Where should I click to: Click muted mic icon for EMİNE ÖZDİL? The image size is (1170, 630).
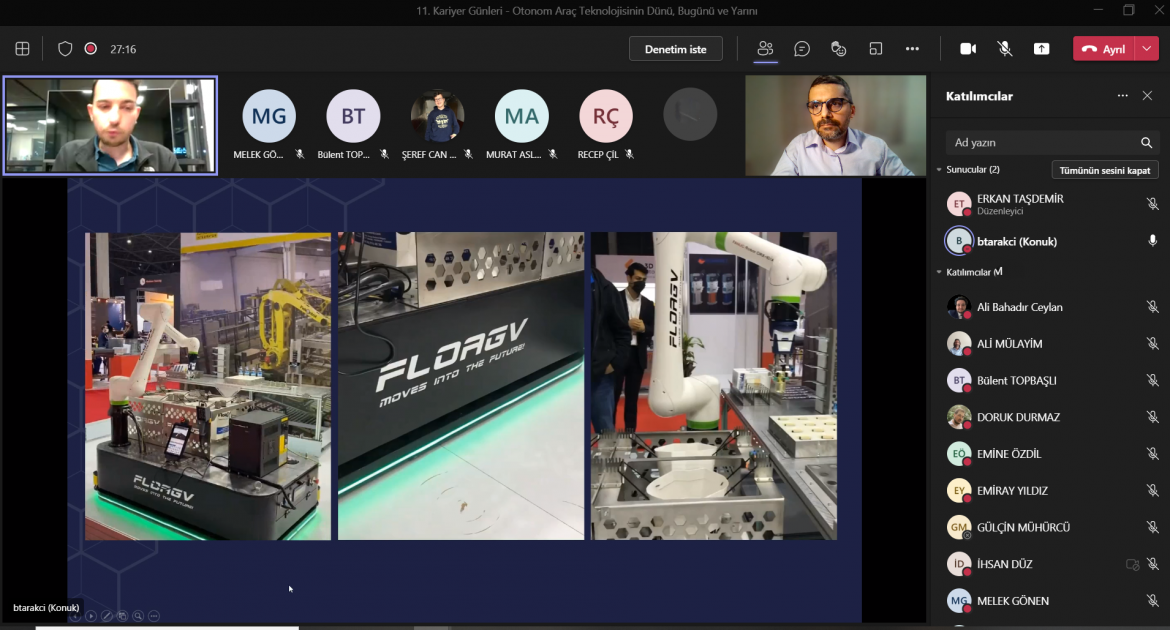pyautogui.click(x=1152, y=453)
